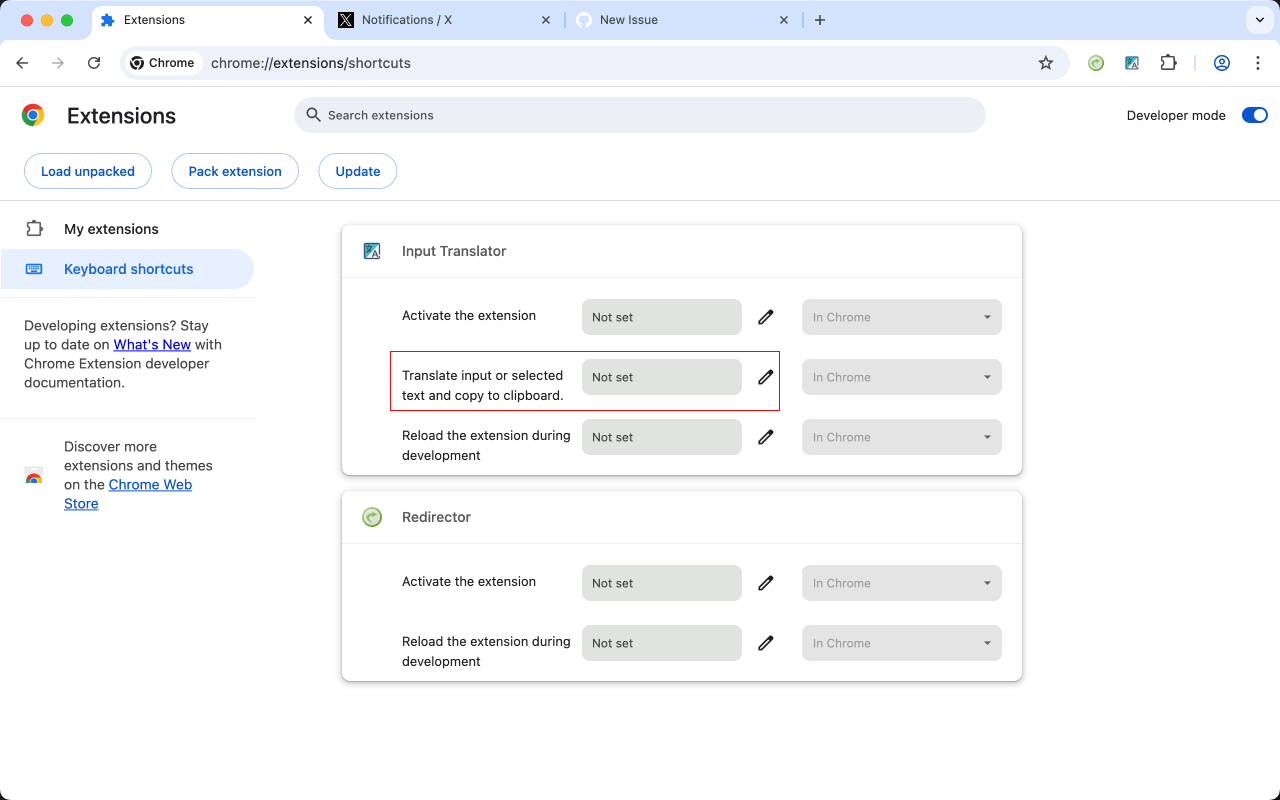Edit the Translate input shortcut pencil
Image resolution: width=1280 pixels, height=800 pixels.
765,377
